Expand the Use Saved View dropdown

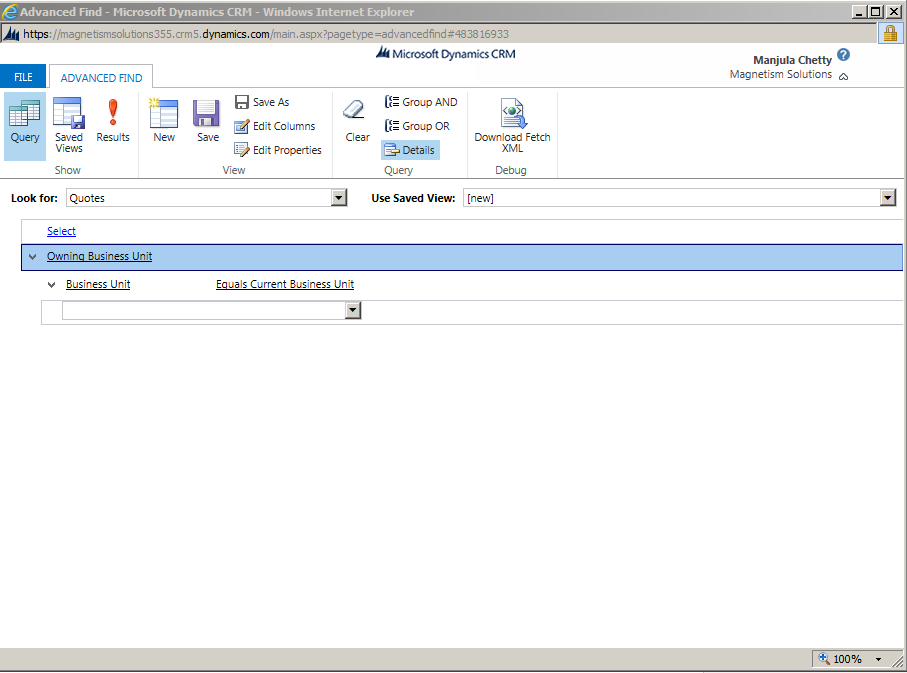pyautogui.click(x=887, y=198)
